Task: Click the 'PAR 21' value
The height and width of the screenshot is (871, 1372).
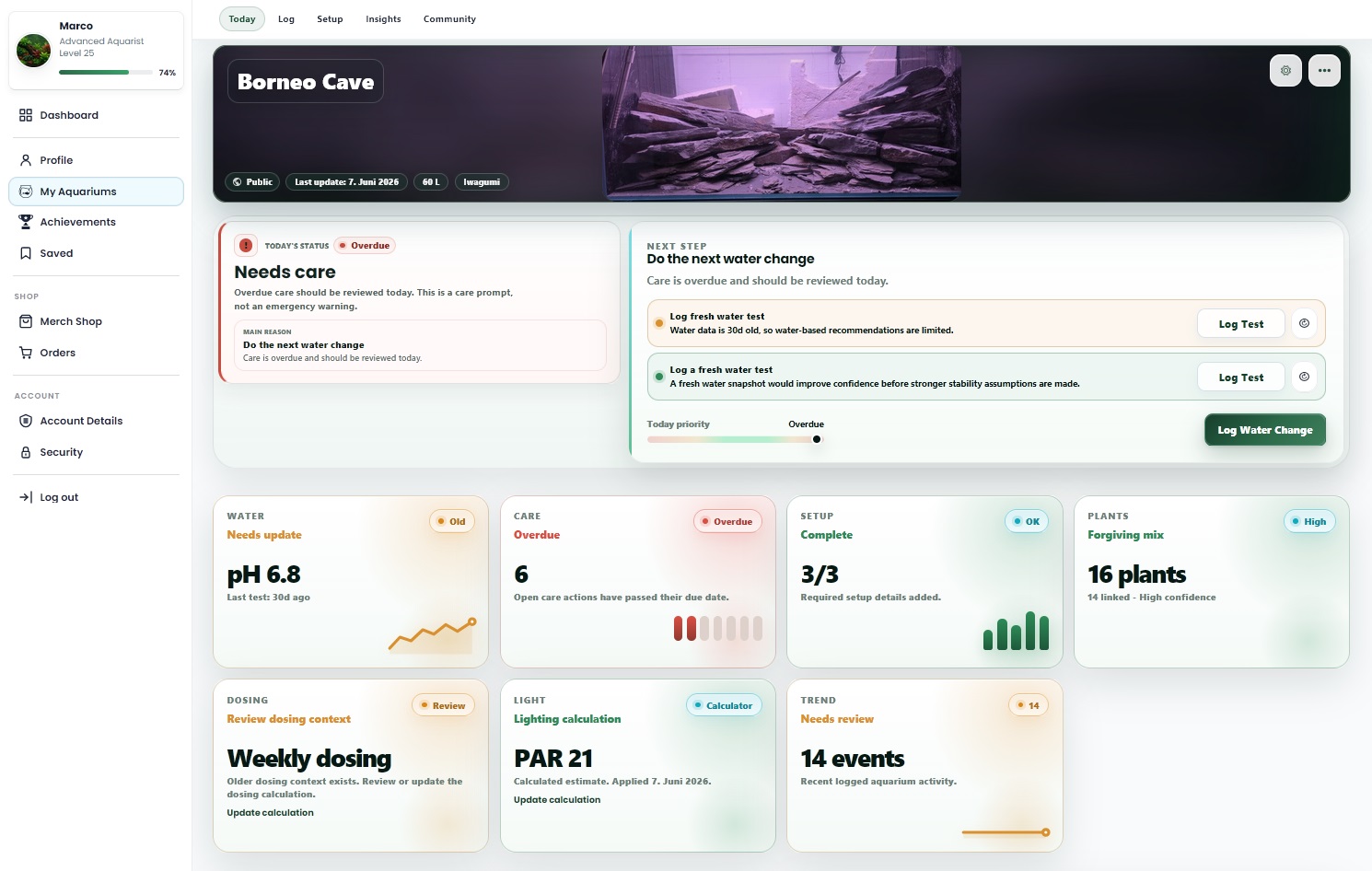Action: pyautogui.click(x=553, y=759)
